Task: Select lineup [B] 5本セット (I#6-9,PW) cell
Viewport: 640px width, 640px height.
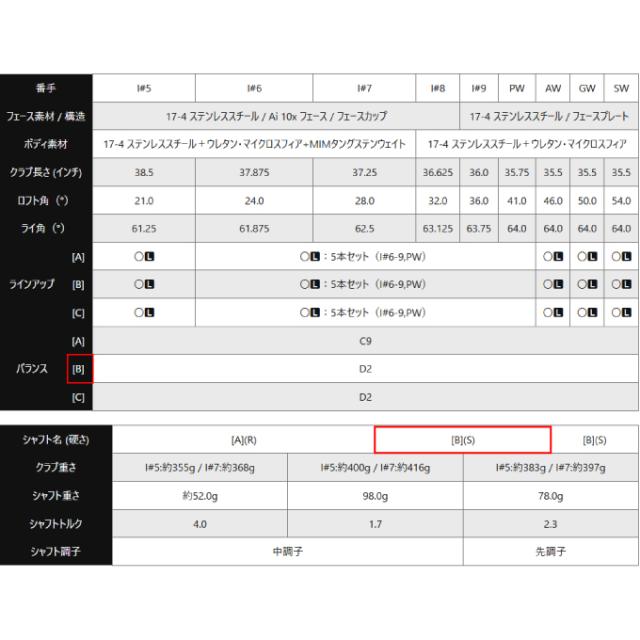Action: [x=365, y=284]
